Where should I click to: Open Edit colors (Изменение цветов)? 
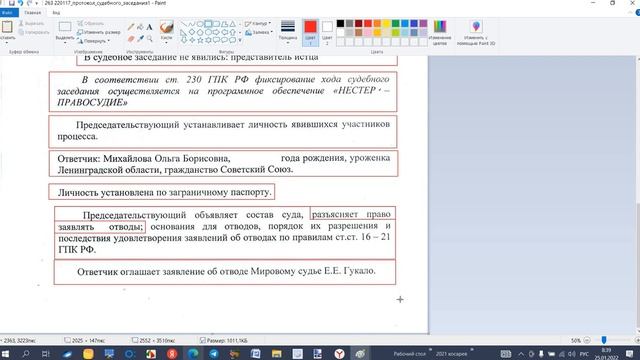pyautogui.click(x=440, y=32)
